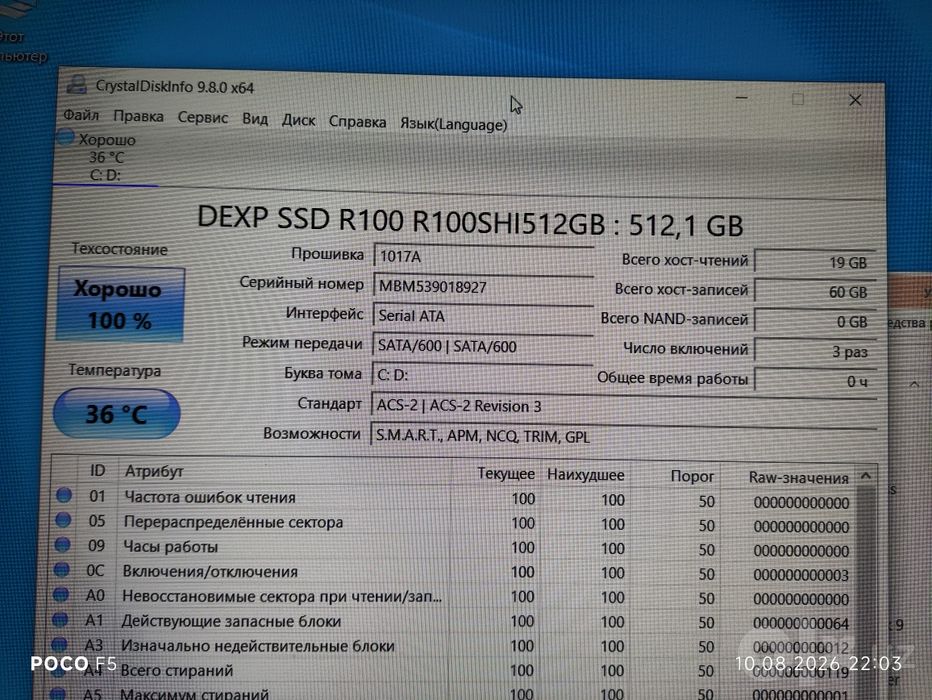Click the attribute list scroll-up arrow
The width and height of the screenshot is (932, 700).
coord(866,477)
